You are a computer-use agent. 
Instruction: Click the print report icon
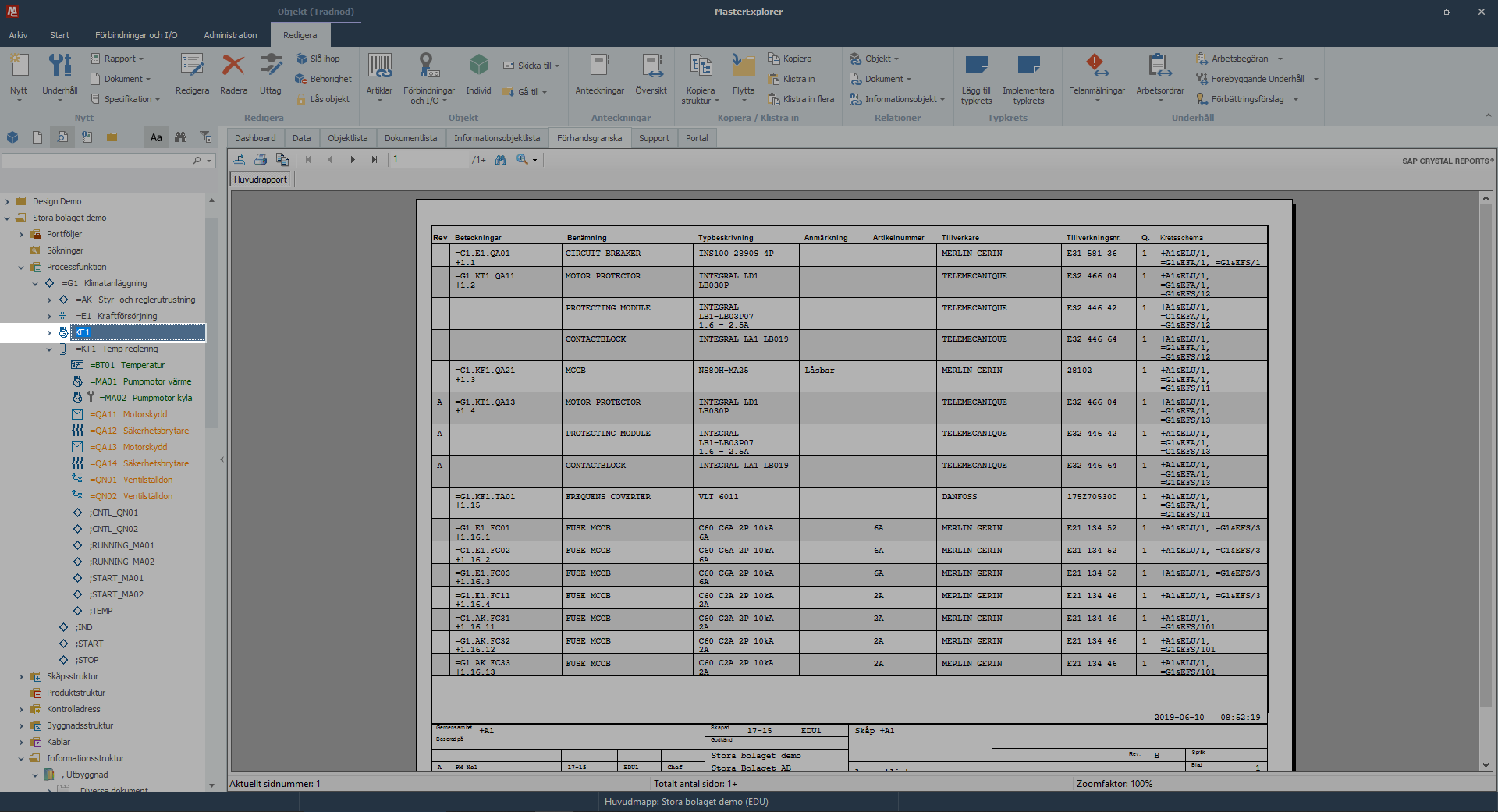coord(261,159)
